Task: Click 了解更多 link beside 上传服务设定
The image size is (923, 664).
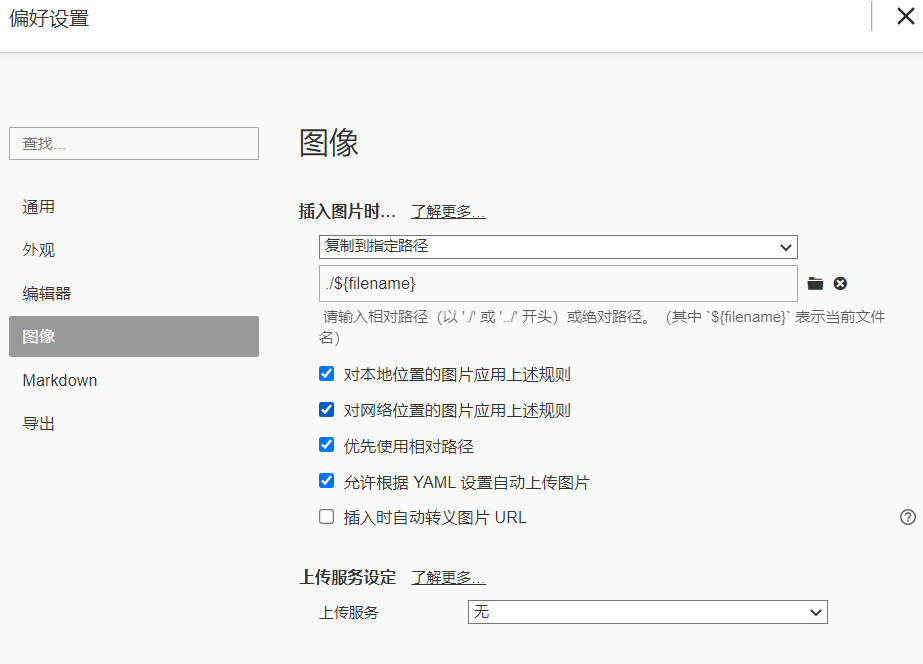Action: 448,578
